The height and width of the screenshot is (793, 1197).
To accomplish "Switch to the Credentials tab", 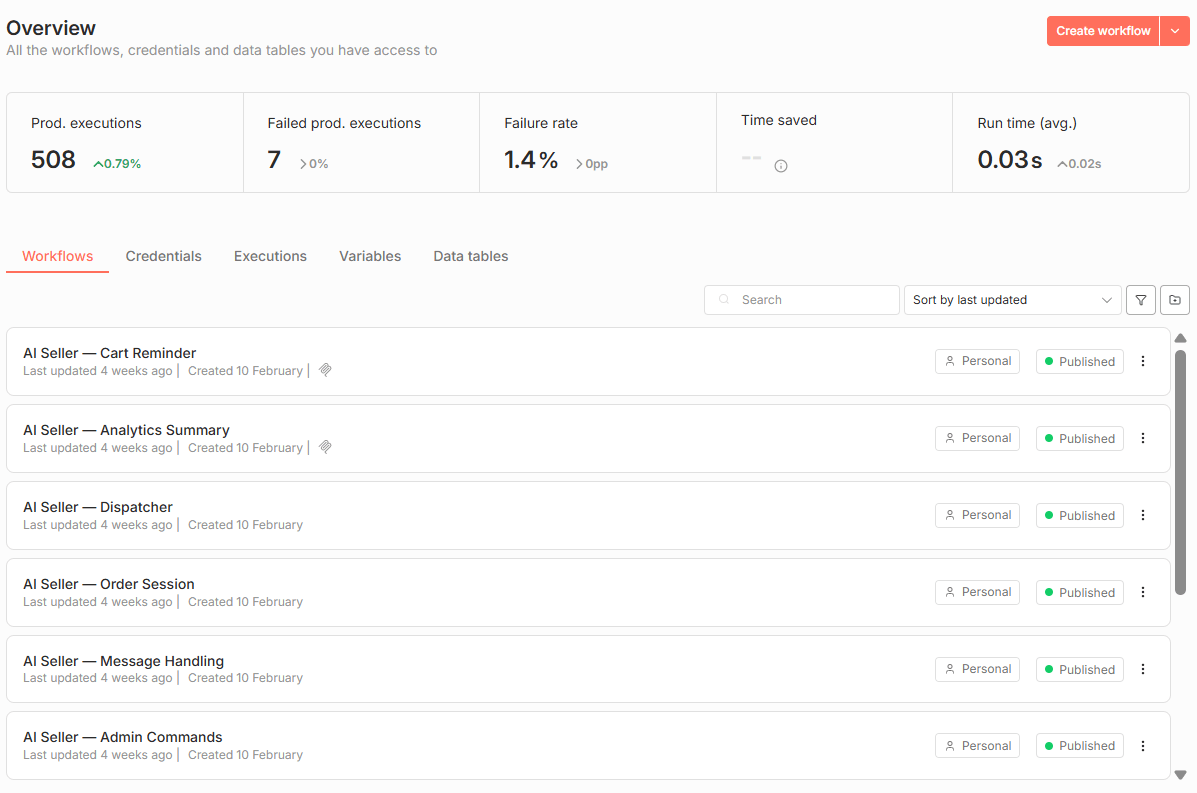I will pyautogui.click(x=163, y=256).
